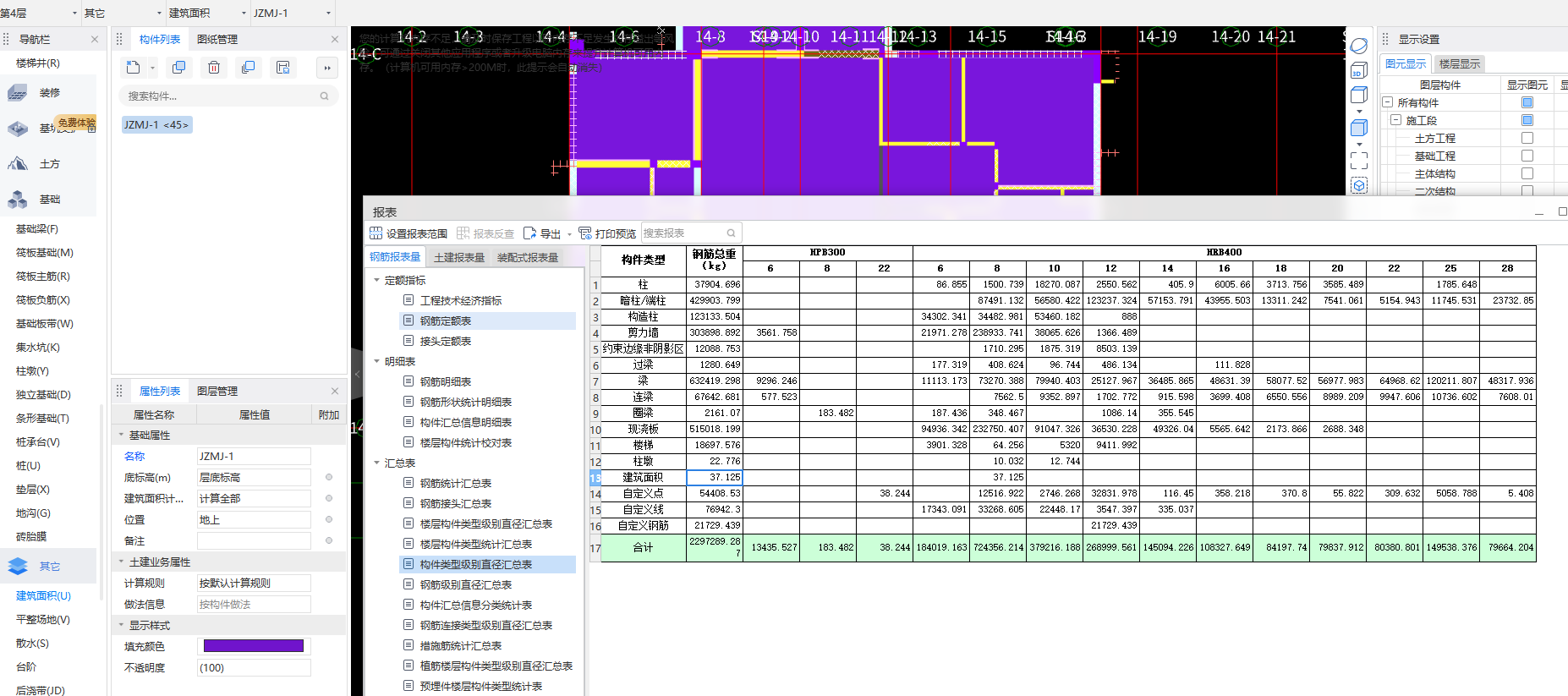Click the 不透明度 value field (100)

(x=254, y=667)
